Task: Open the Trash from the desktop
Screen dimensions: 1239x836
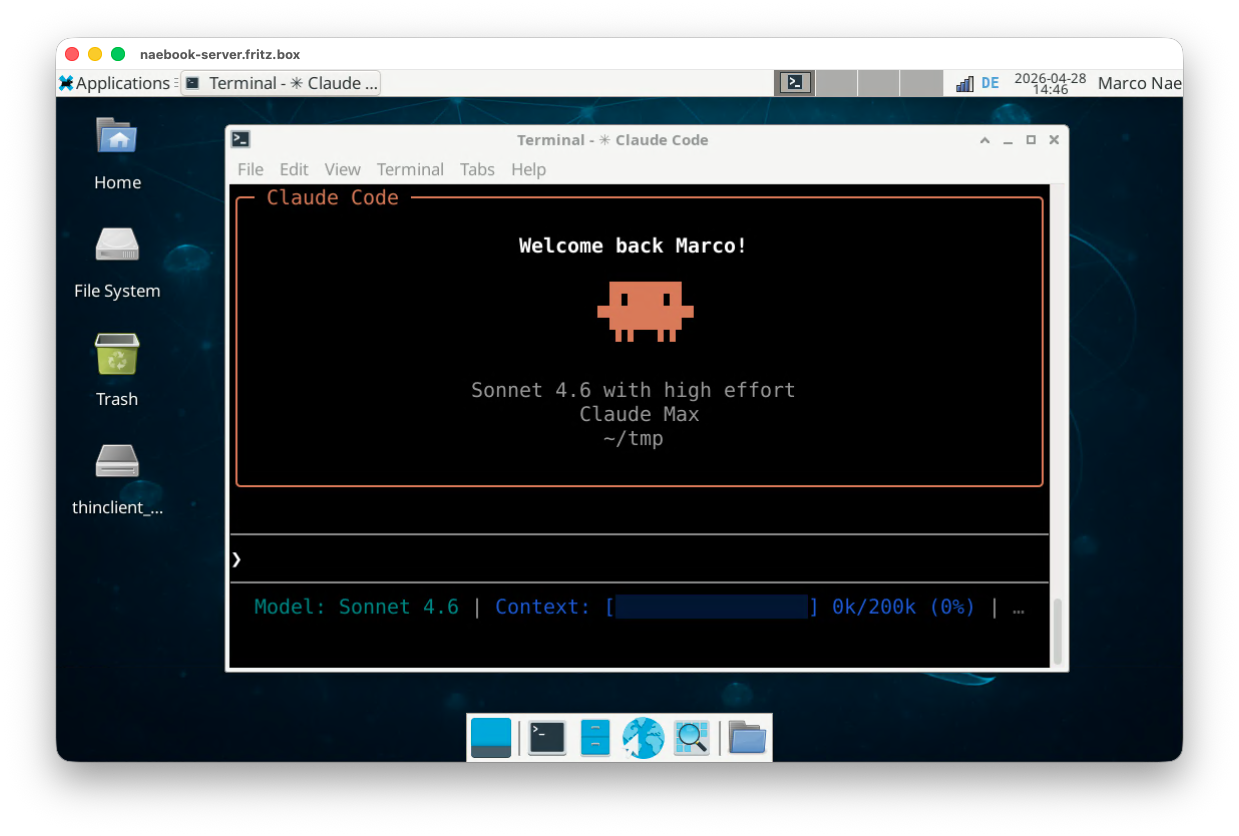Action: click(x=116, y=355)
